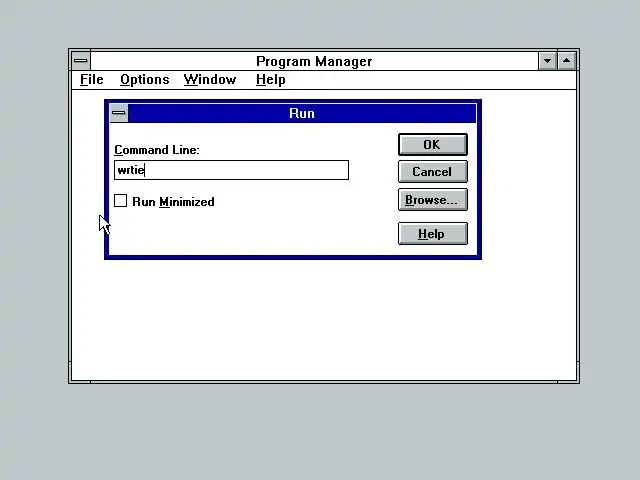Screen dimensions: 640x480
Task: Click the Run dialog title bar
Action: tap(302, 113)
